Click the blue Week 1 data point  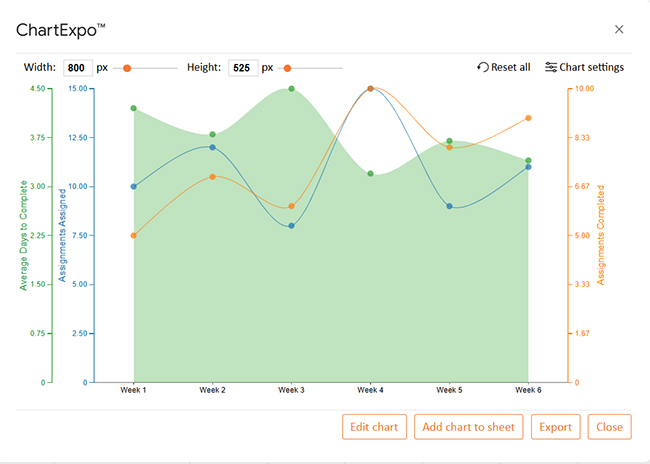click(133, 186)
